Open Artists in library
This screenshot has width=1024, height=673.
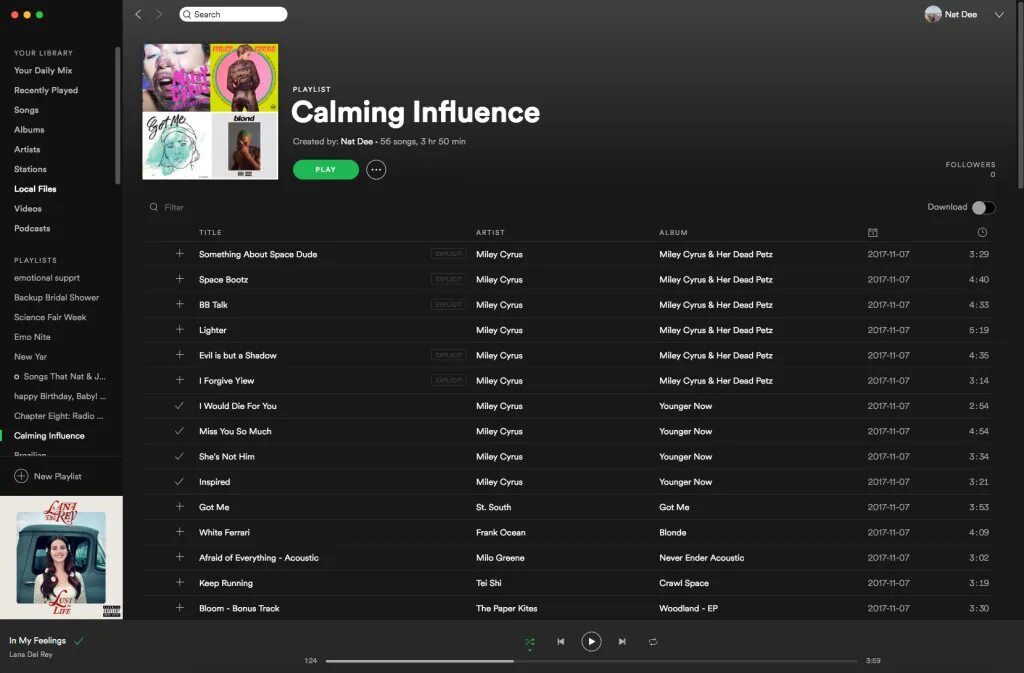[27, 149]
